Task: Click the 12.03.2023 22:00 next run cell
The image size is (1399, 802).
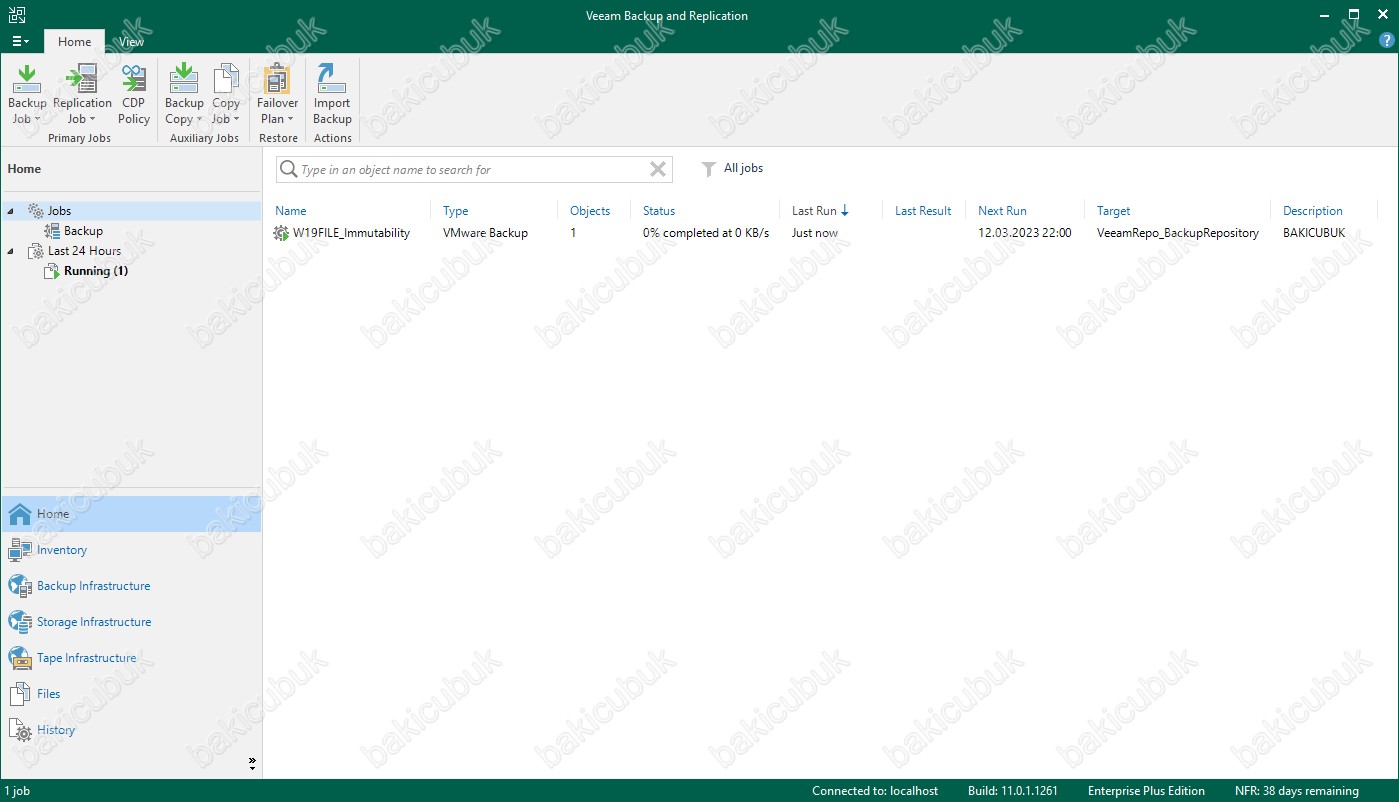Action: [1024, 233]
